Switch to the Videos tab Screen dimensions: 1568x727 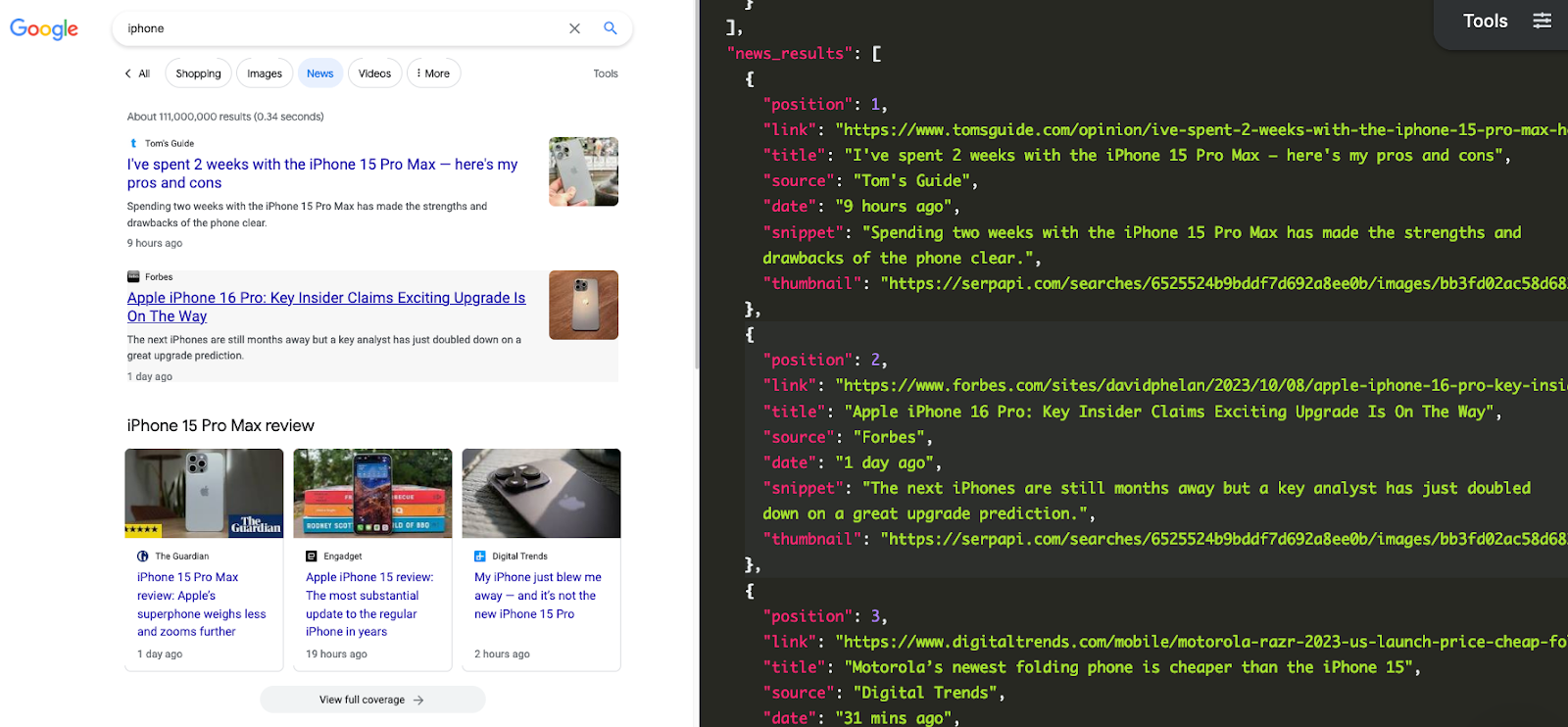tap(374, 73)
